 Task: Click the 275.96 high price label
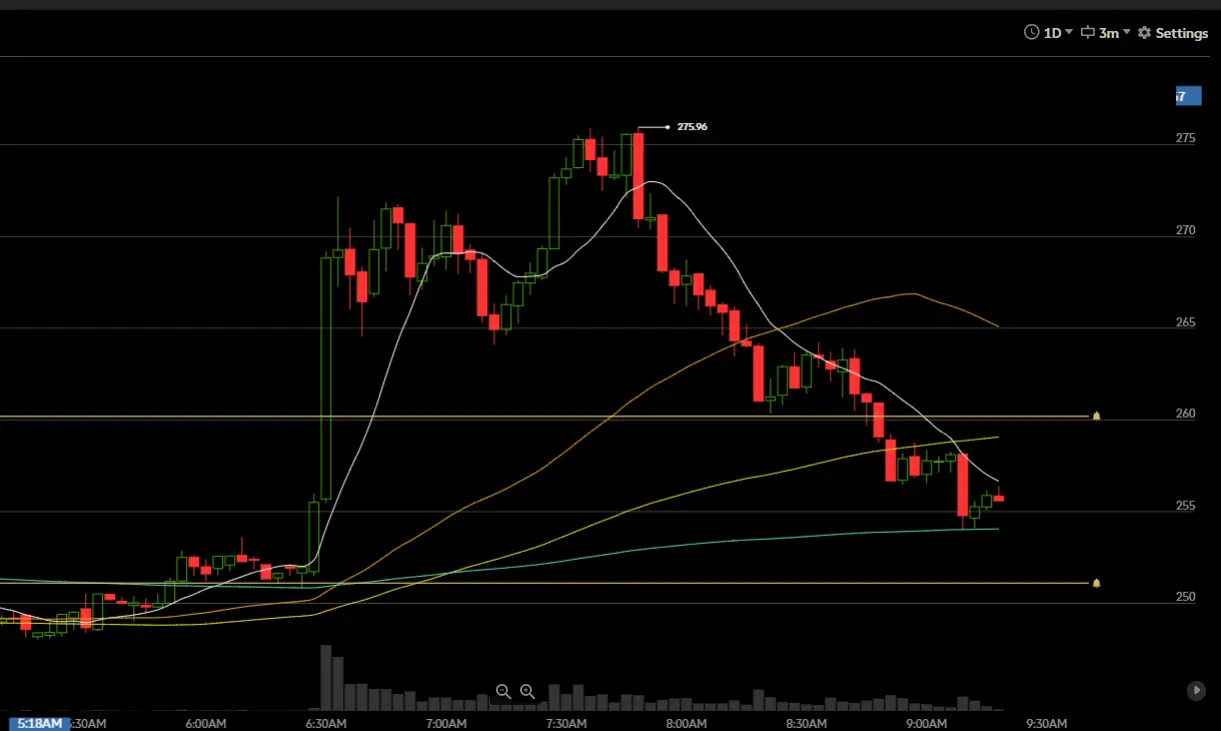(692, 127)
